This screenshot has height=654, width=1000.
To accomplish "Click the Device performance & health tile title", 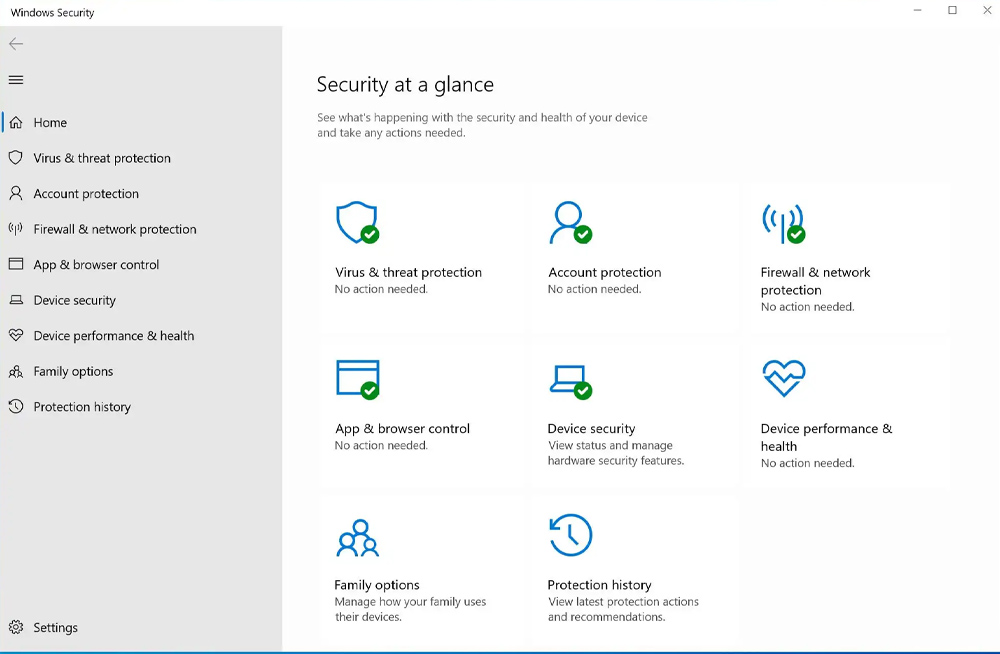I will tap(827, 438).
